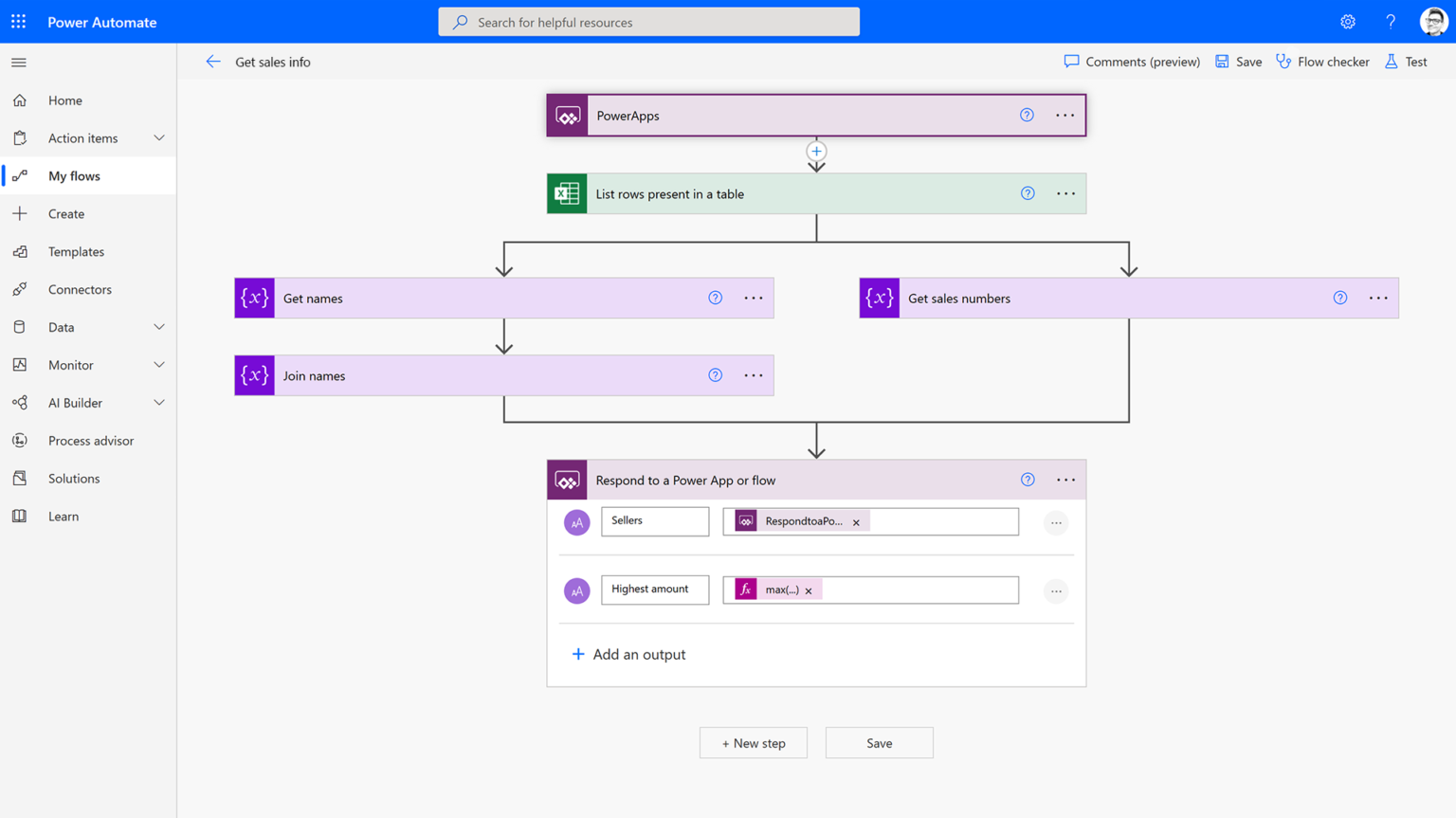Open Templates from the sidebar
Screen dimensions: 1456x818
[x=76, y=251]
